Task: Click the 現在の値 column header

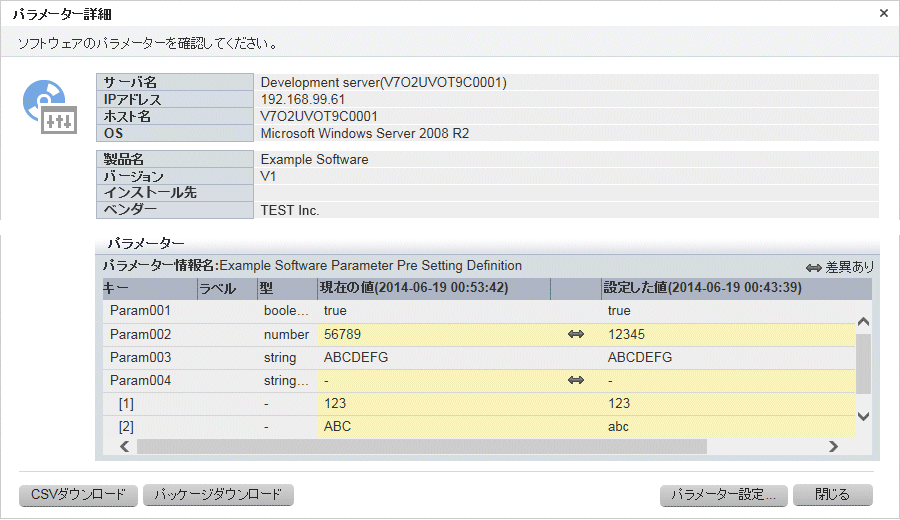Action: tap(434, 288)
